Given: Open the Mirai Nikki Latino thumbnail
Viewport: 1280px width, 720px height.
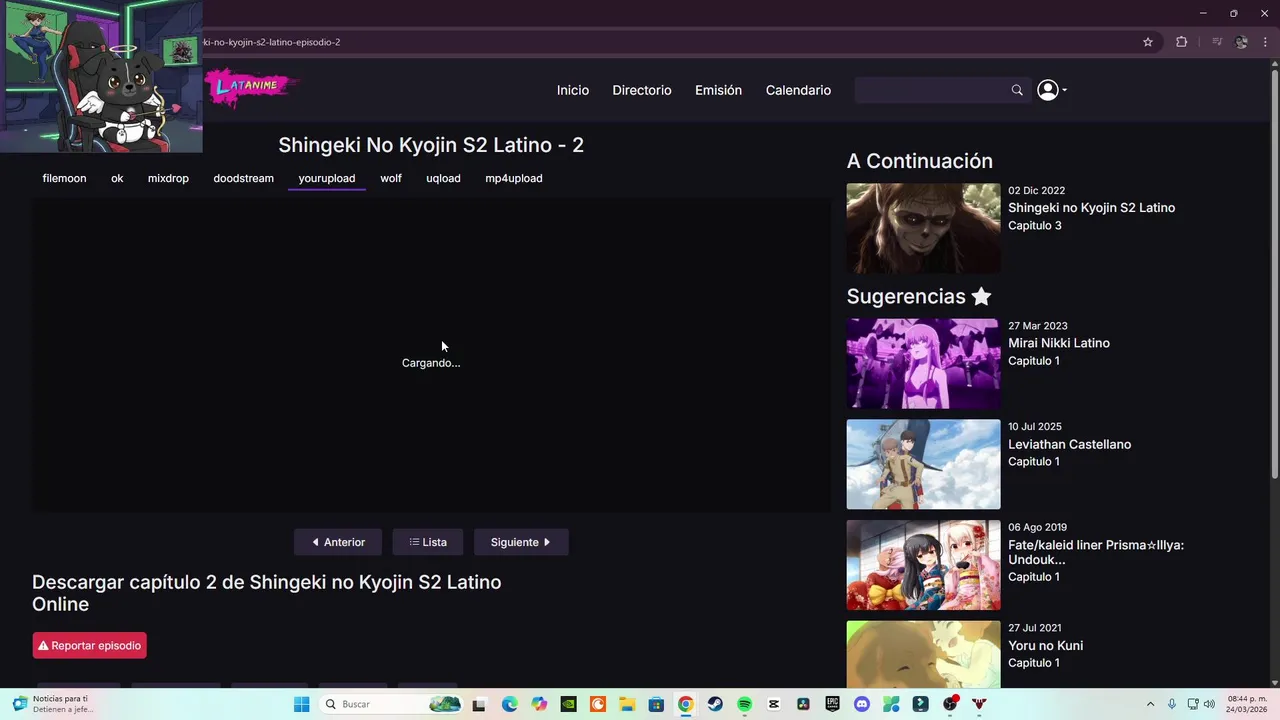Looking at the screenshot, I should point(923,364).
